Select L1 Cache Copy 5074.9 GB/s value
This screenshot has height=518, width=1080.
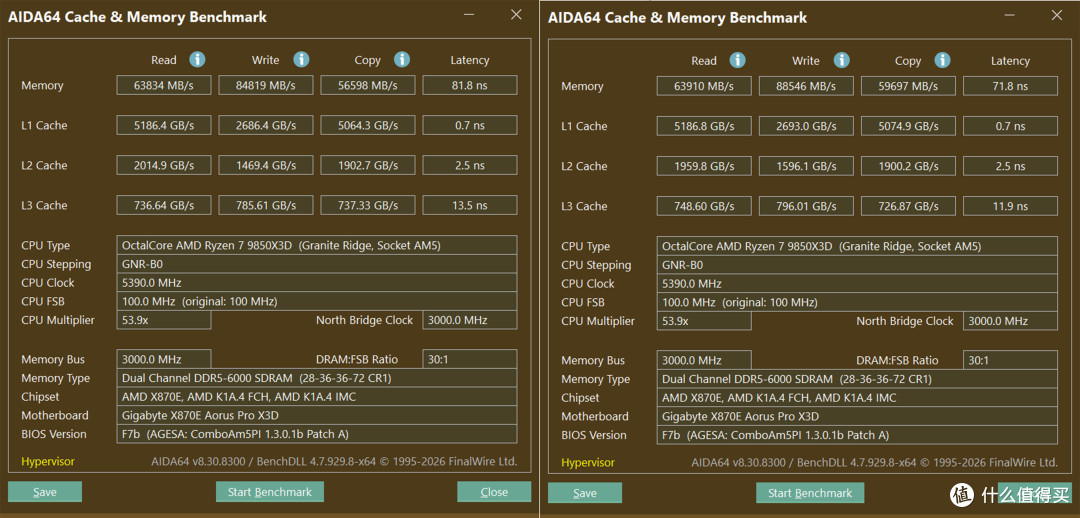[x=908, y=126]
